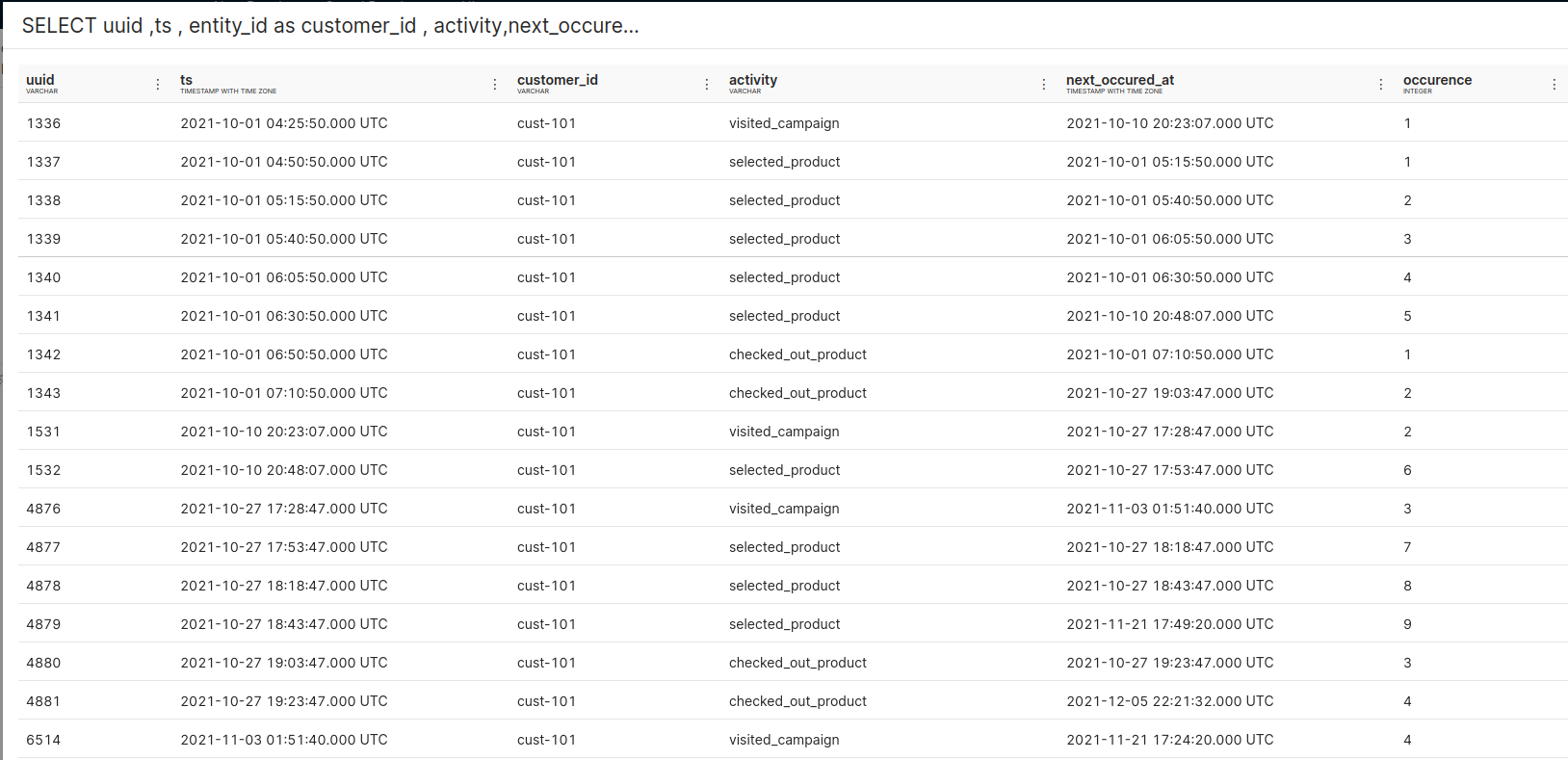The image size is (1568, 760).
Task: Click the uuid column header
Action: click(40, 80)
